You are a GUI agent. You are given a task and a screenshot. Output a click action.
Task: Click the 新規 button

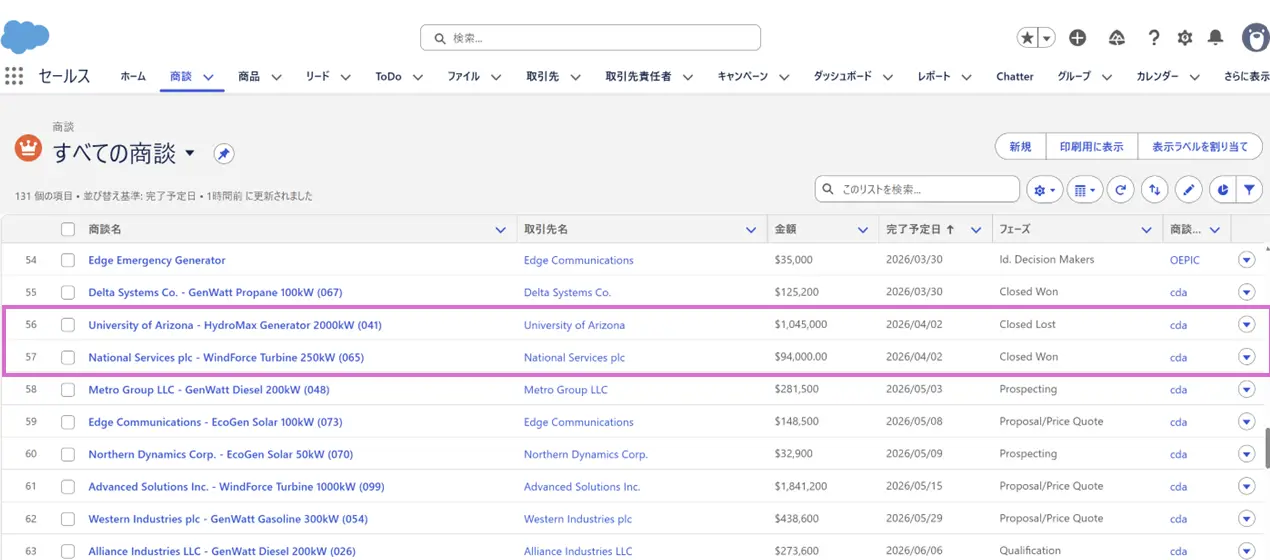pos(1020,146)
